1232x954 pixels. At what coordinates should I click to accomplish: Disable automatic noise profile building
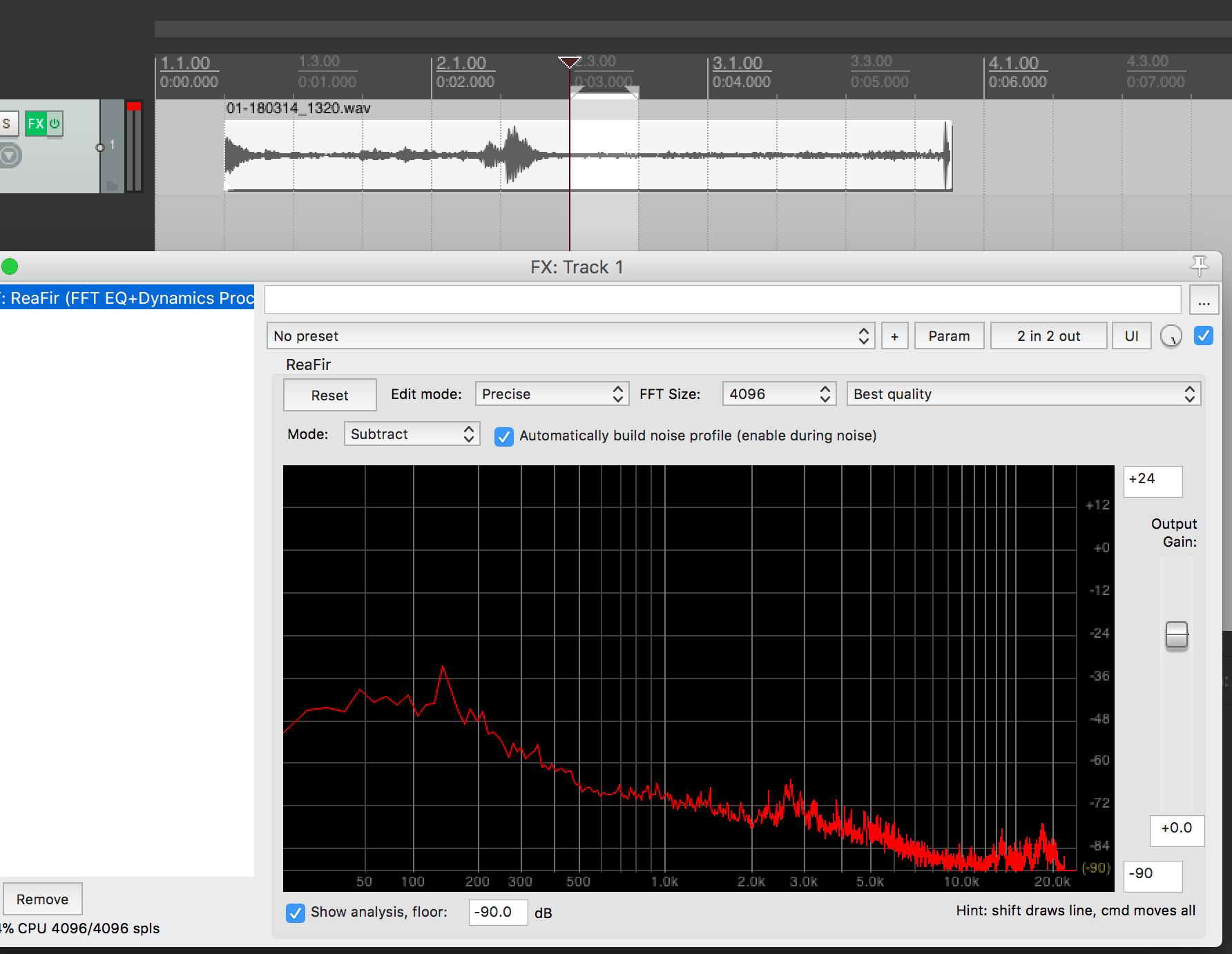coord(504,436)
